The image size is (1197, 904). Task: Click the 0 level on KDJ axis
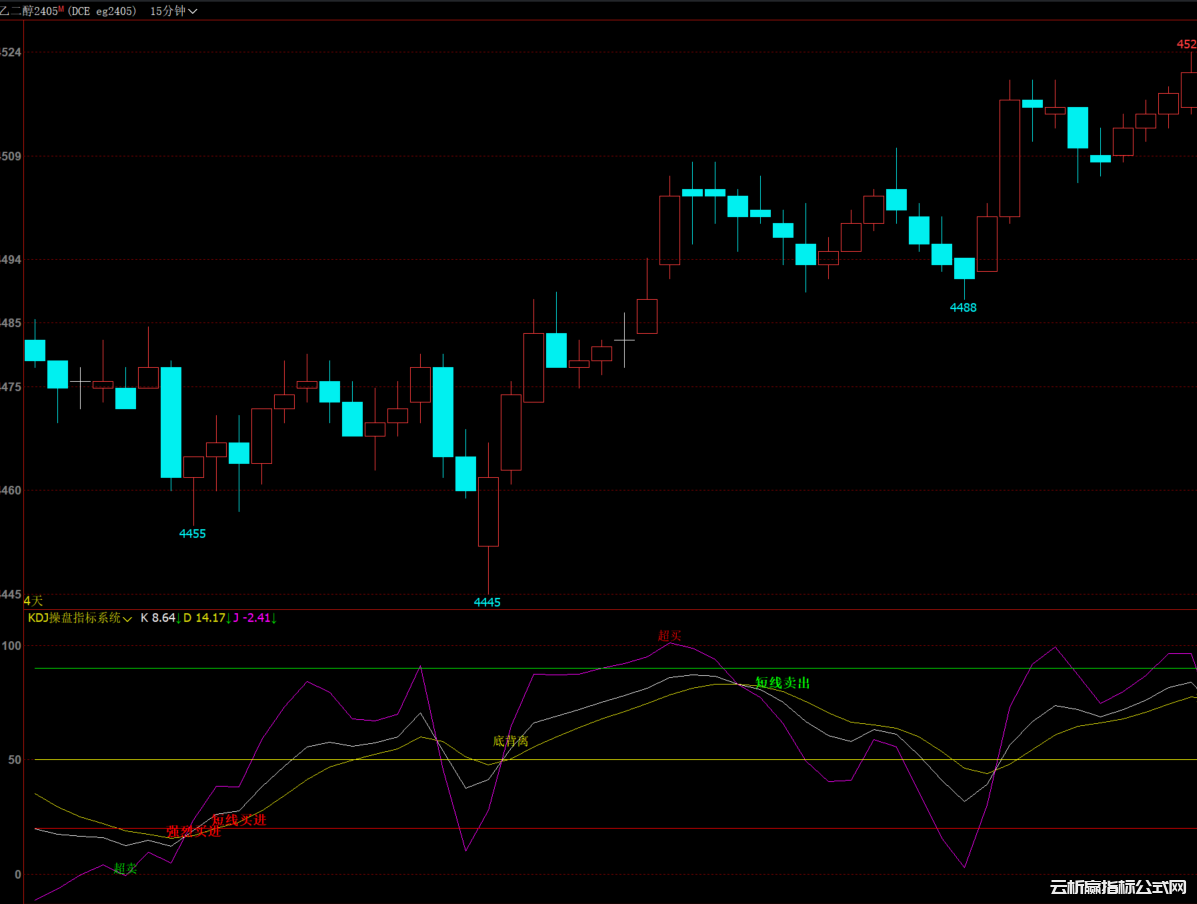coord(18,875)
